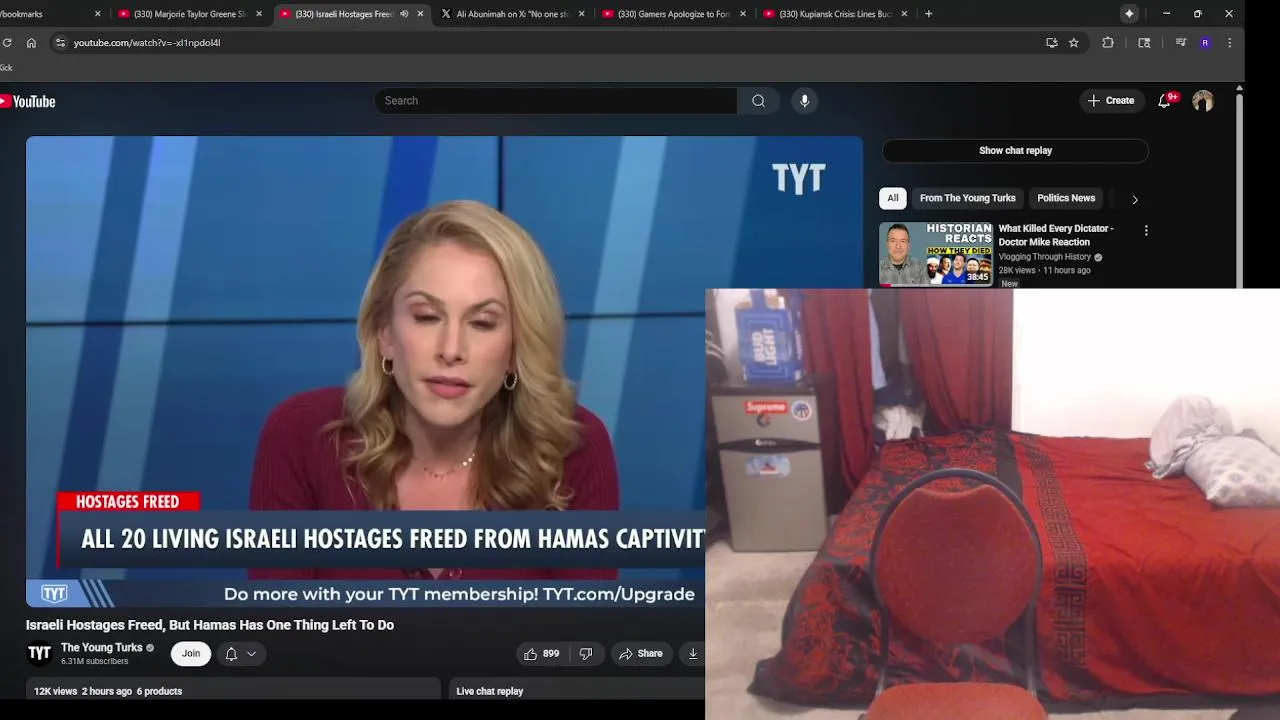This screenshot has height=720, width=1280.
Task: Open the Chrome profile R avatar
Action: (1205, 43)
